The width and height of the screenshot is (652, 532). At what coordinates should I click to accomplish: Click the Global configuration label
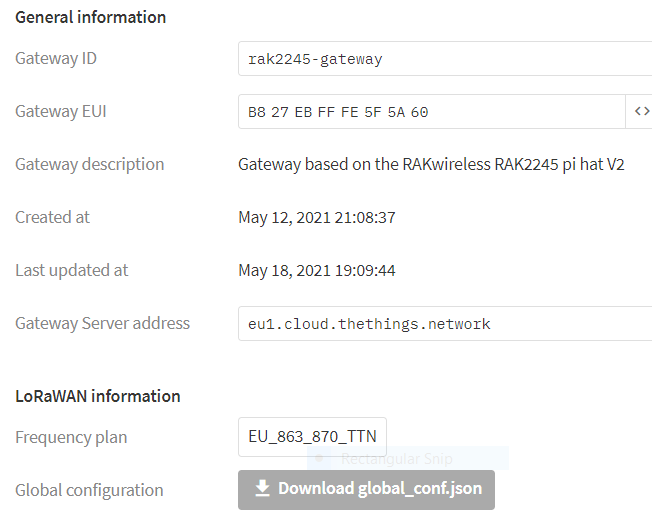pyautogui.click(x=89, y=490)
